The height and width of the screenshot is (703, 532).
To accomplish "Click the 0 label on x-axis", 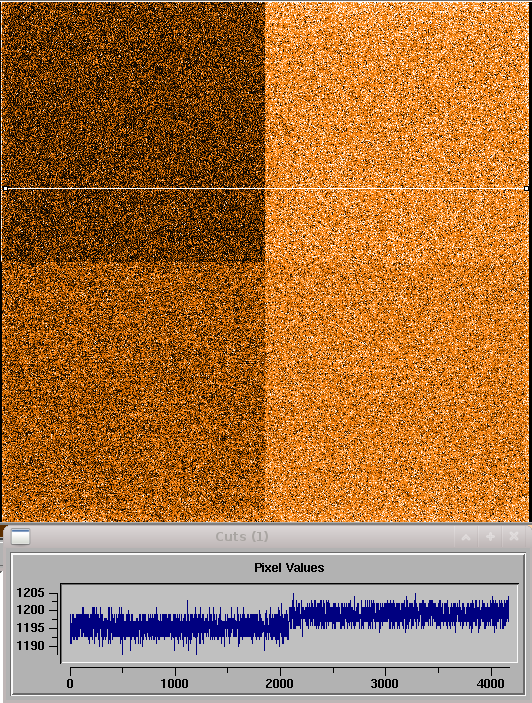I will point(70,683).
